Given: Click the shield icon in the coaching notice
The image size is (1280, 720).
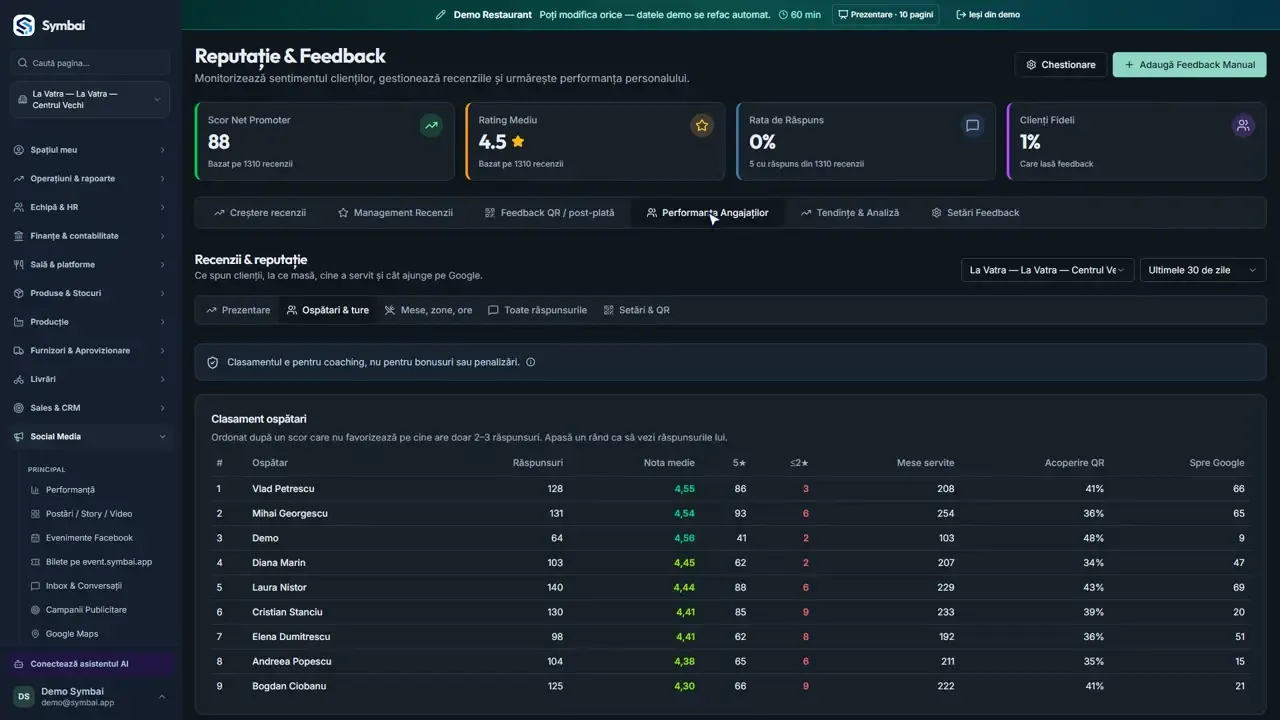Looking at the screenshot, I should [212, 362].
